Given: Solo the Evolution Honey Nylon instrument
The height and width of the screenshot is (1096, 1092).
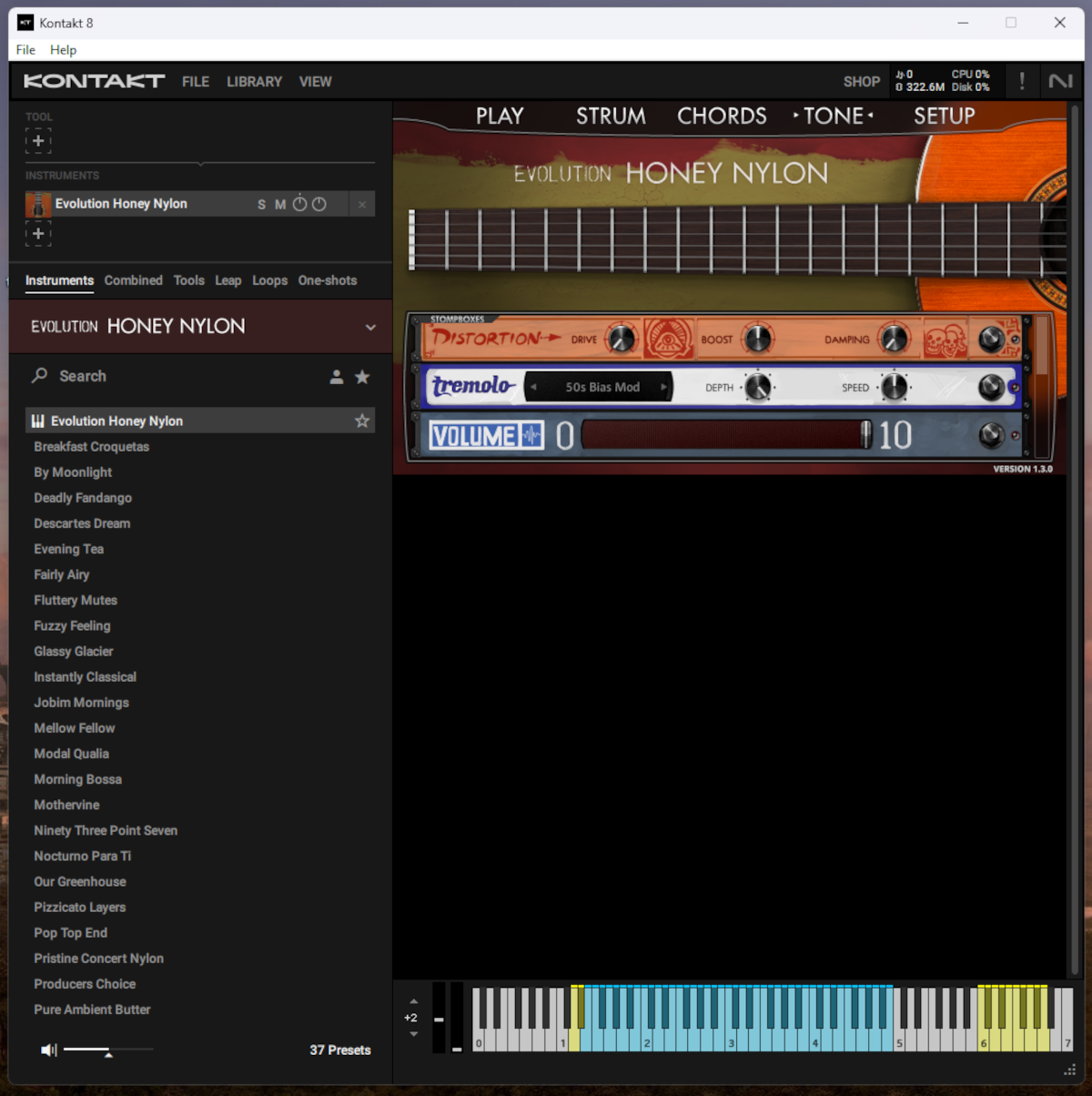Looking at the screenshot, I should 261,205.
